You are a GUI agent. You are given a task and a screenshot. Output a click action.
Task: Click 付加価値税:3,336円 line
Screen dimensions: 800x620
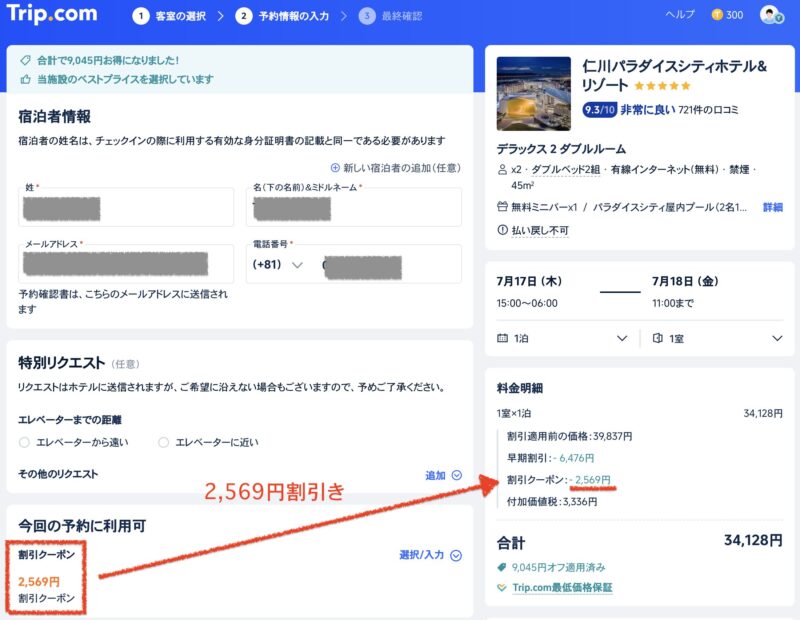(552, 502)
